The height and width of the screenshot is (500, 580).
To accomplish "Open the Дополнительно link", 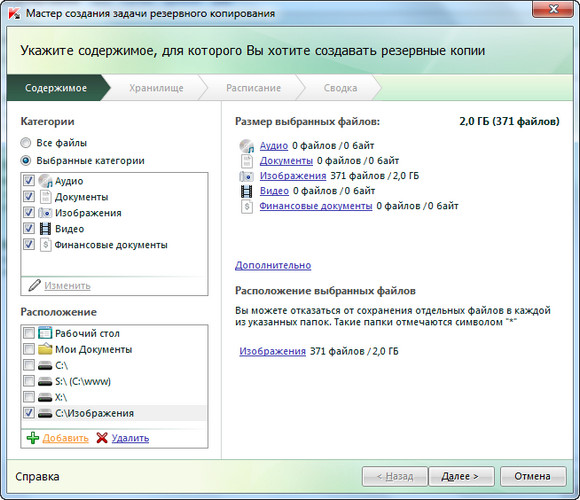I will coord(273,265).
